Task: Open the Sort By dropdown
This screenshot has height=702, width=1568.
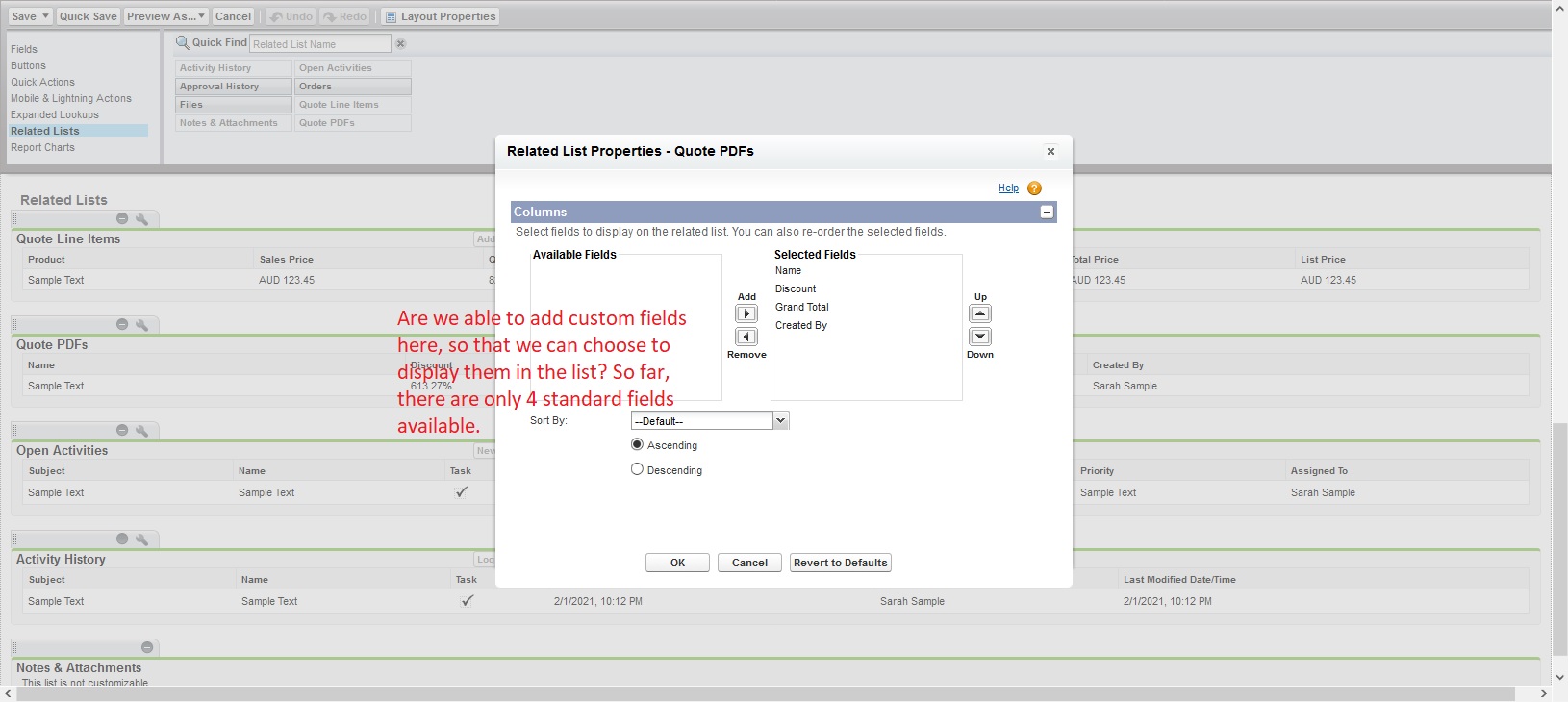Action: click(x=780, y=420)
